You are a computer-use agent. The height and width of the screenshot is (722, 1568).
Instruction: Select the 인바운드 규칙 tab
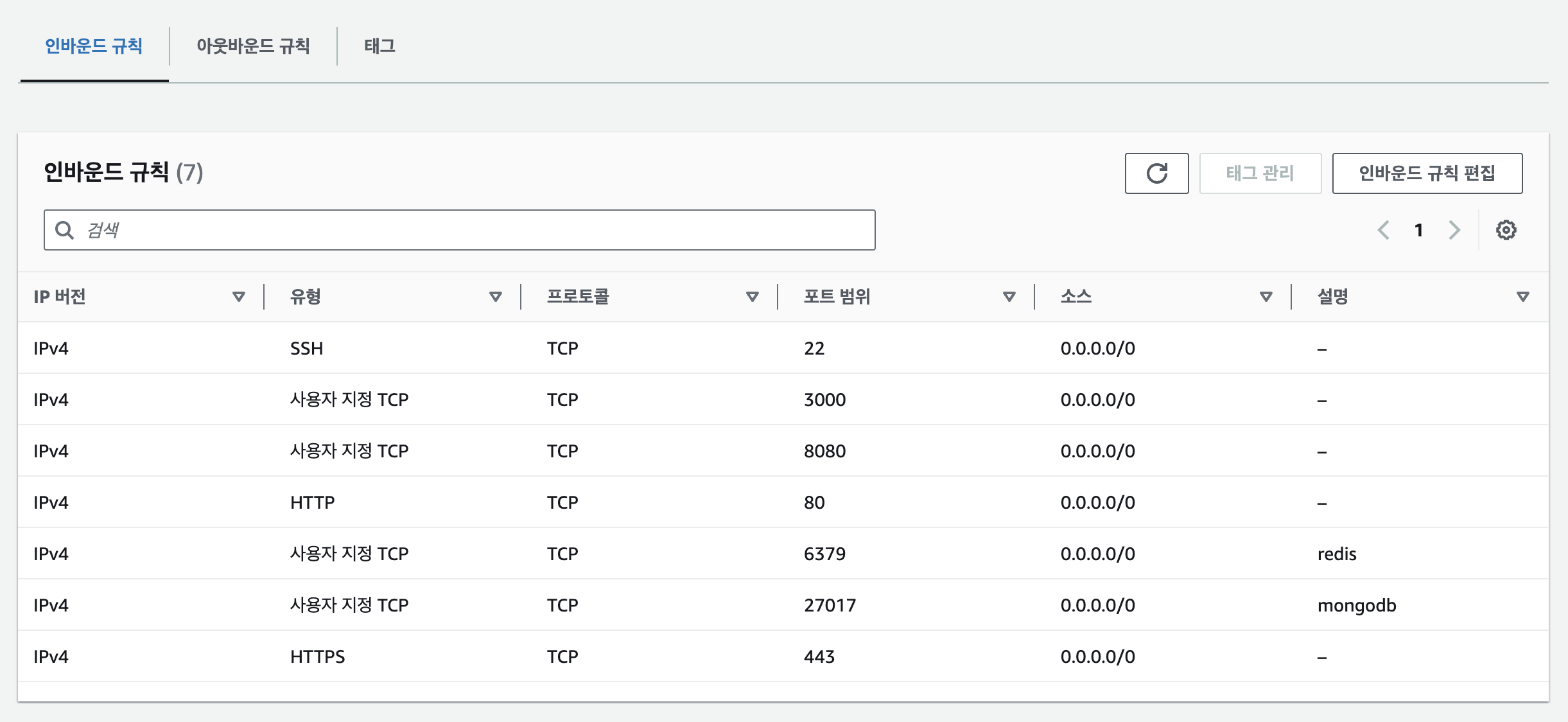[x=94, y=46]
